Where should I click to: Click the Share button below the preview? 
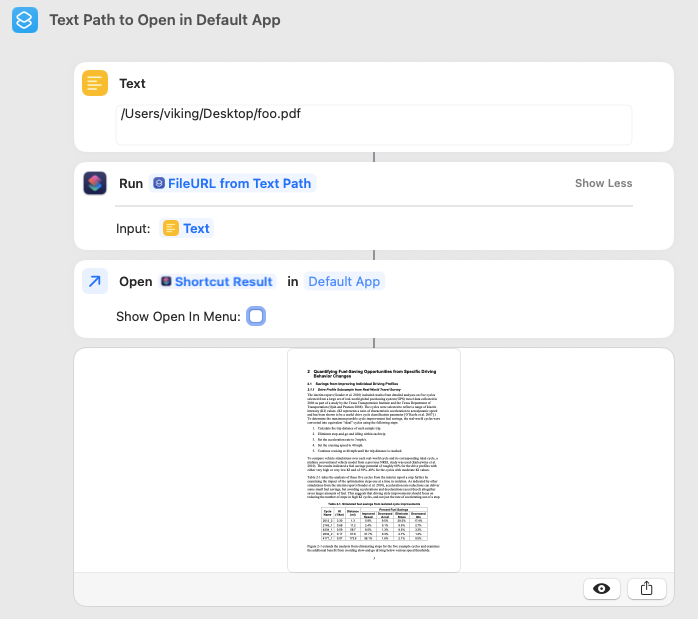646,588
